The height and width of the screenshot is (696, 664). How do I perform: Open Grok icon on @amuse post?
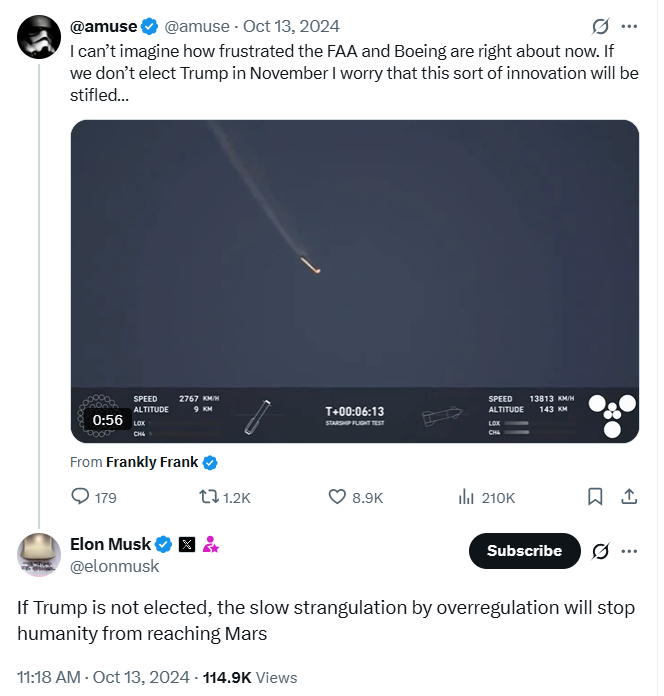pos(601,26)
